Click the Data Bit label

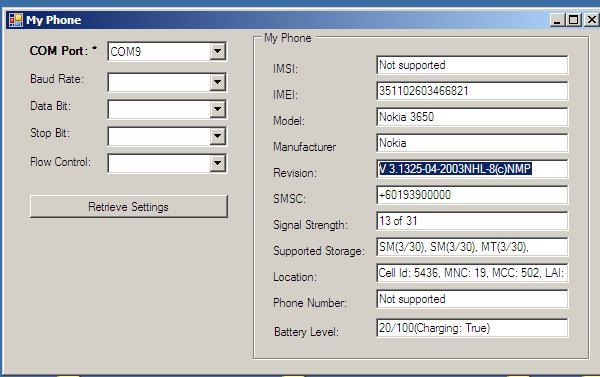[x=50, y=106]
